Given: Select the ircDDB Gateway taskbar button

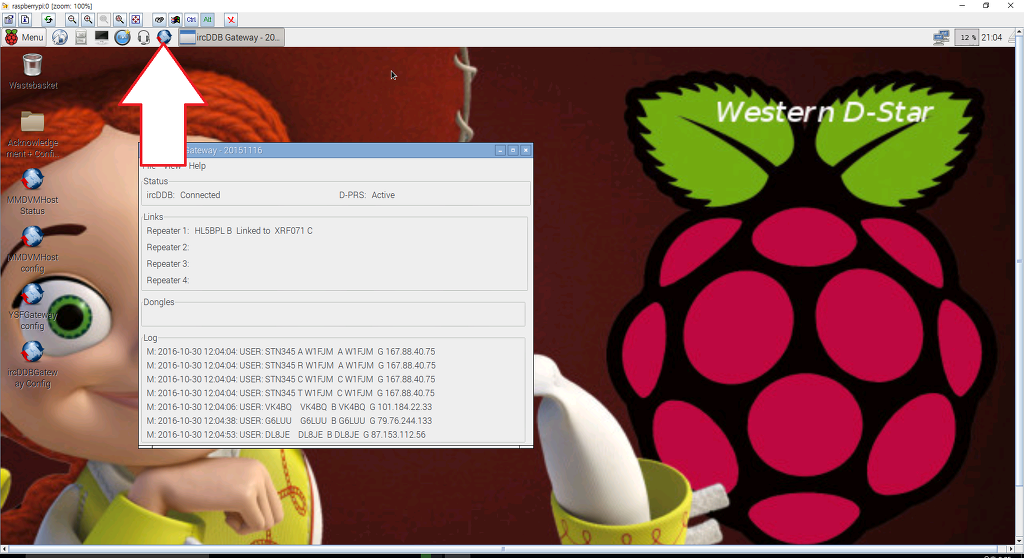Looking at the screenshot, I should tap(231, 37).
